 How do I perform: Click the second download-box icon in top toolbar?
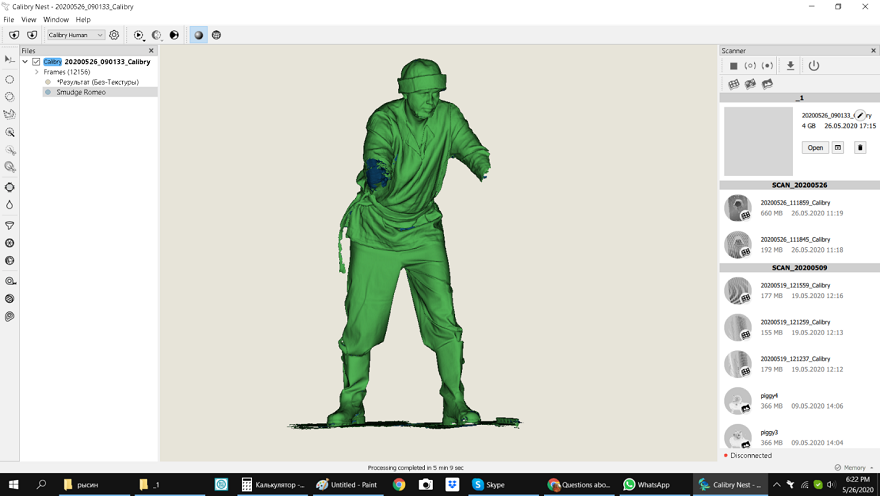point(32,35)
